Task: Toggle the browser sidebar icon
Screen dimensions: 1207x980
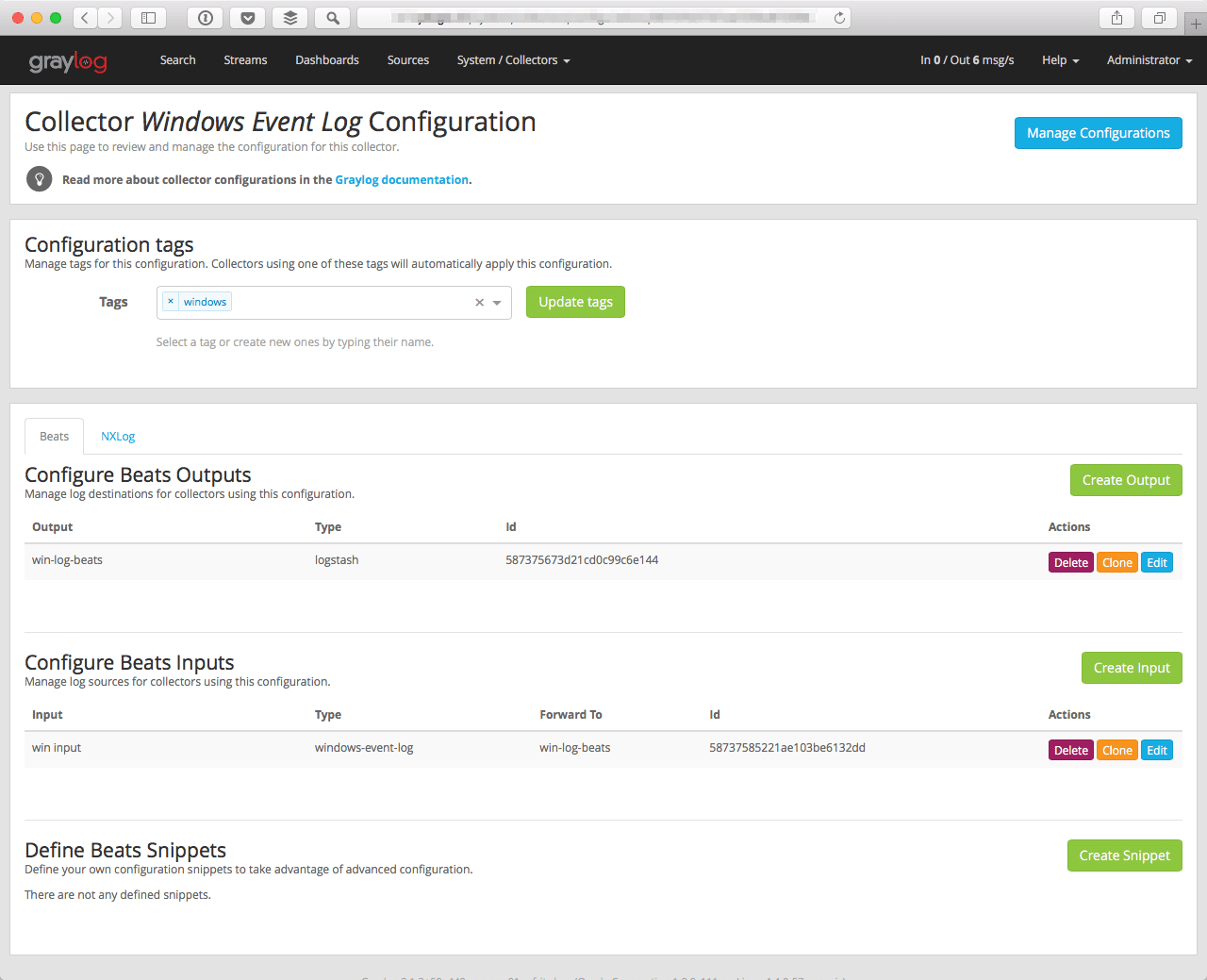Action: point(148,18)
